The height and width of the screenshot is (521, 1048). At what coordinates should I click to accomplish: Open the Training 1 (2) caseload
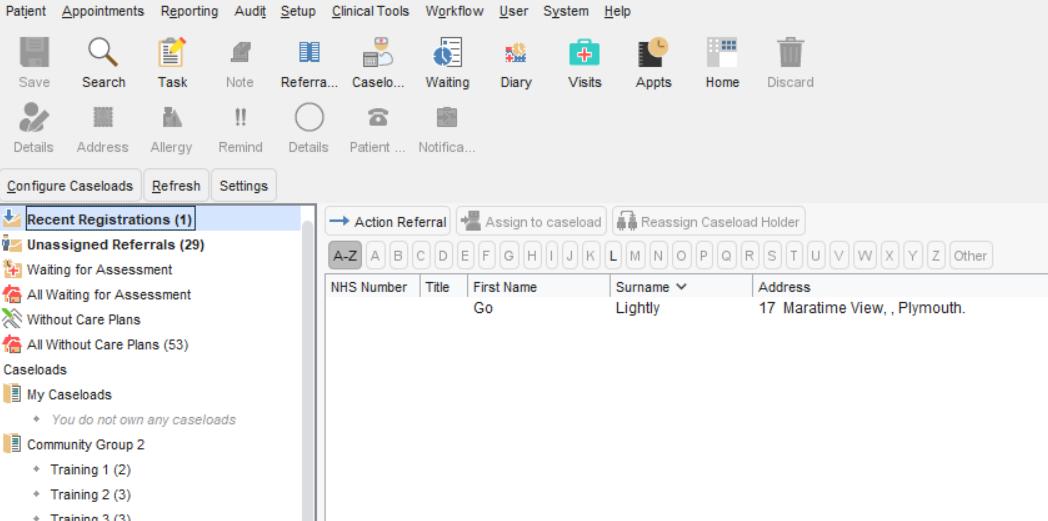pyautogui.click(x=91, y=470)
